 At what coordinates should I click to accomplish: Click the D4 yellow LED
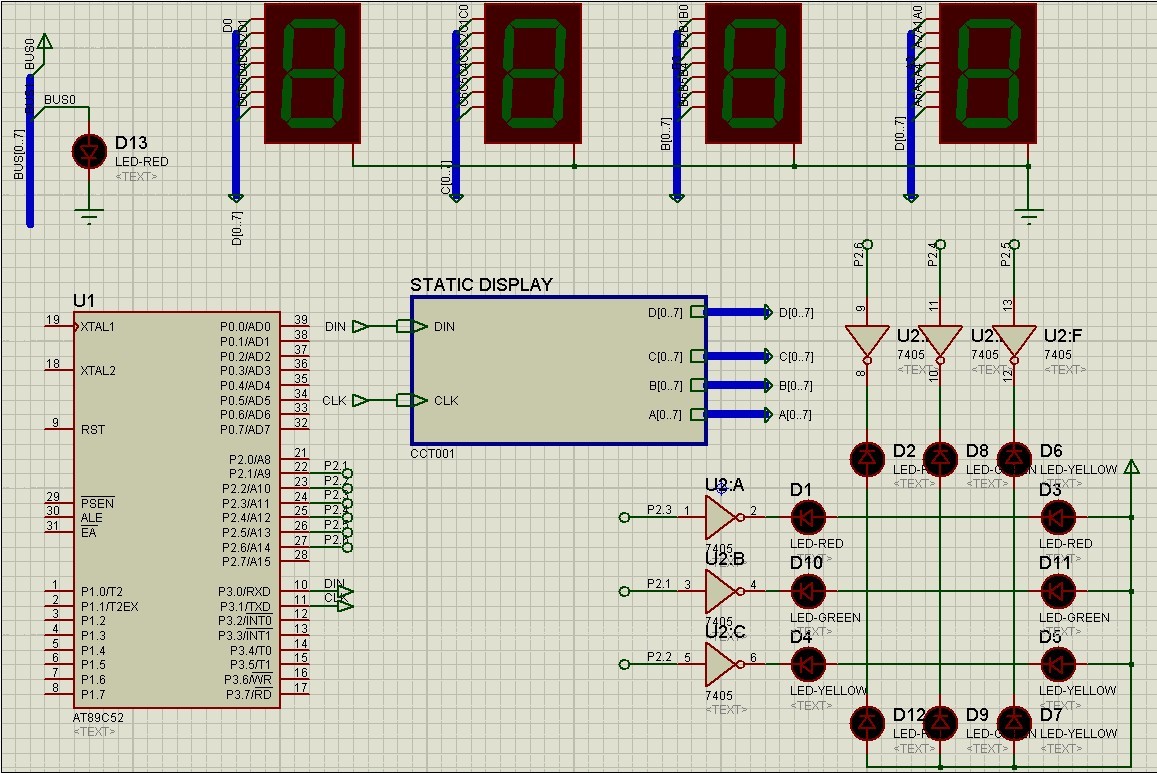808,663
